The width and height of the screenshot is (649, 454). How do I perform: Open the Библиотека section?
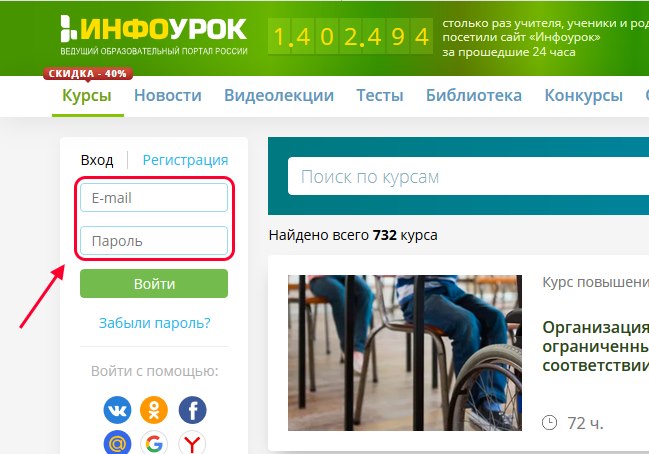[474, 96]
